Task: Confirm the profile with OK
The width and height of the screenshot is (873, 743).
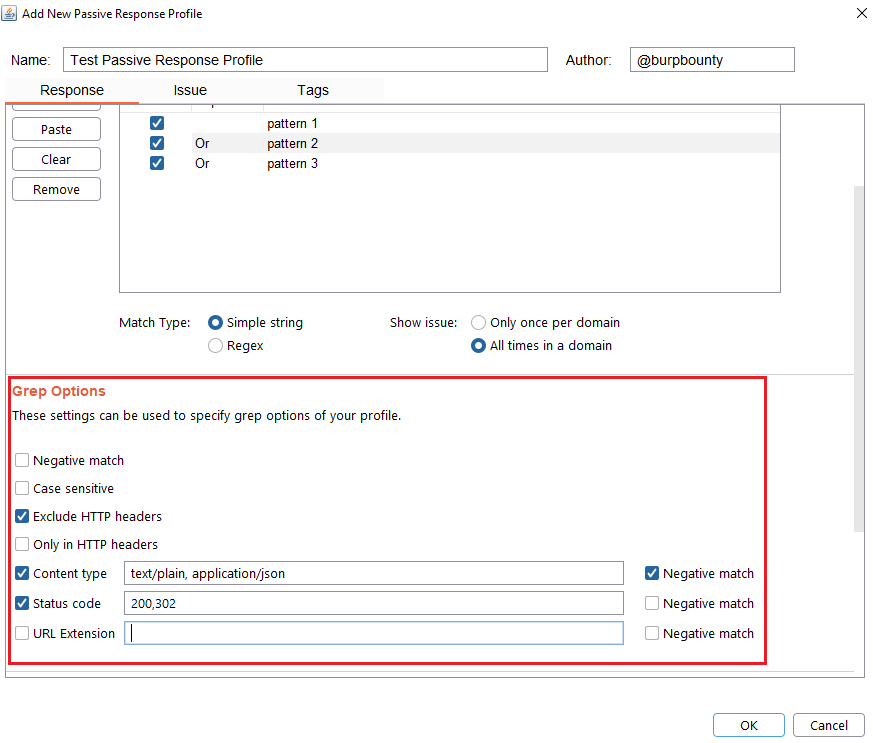Action: click(x=748, y=726)
